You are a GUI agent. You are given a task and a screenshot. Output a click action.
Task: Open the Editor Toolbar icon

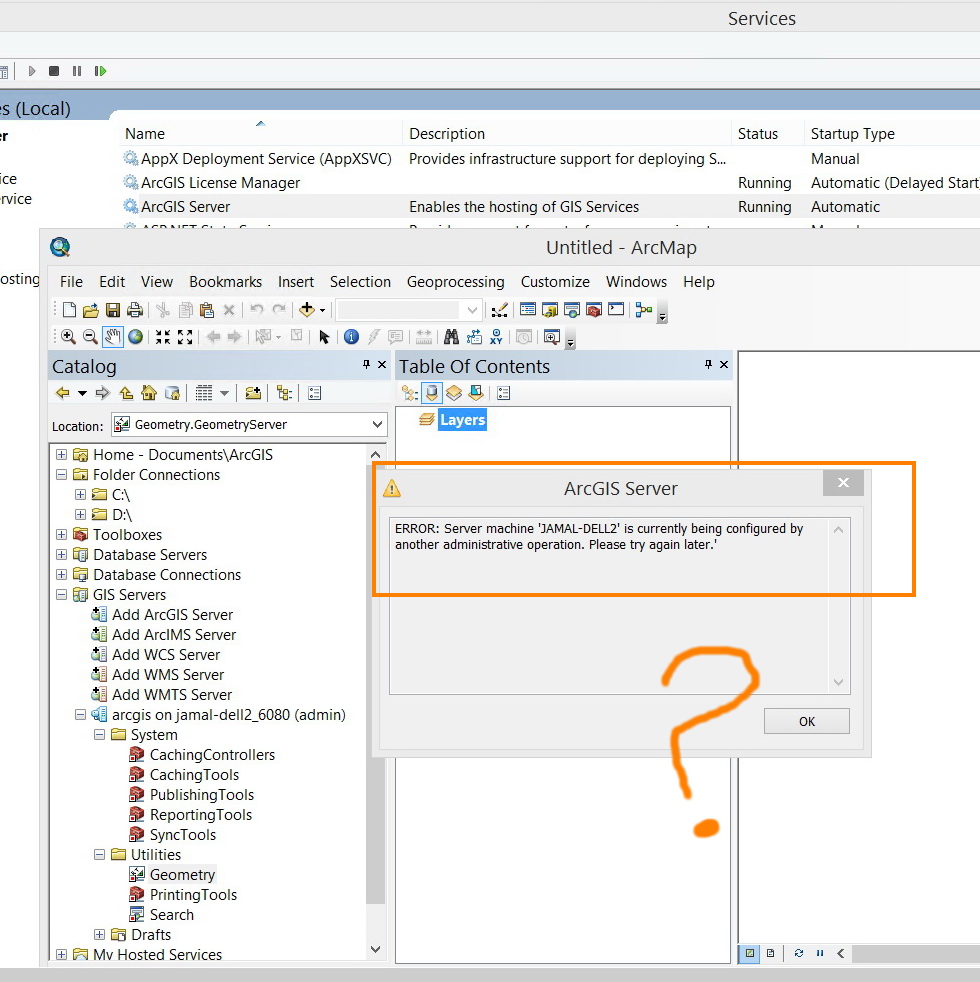coord(499,310)
